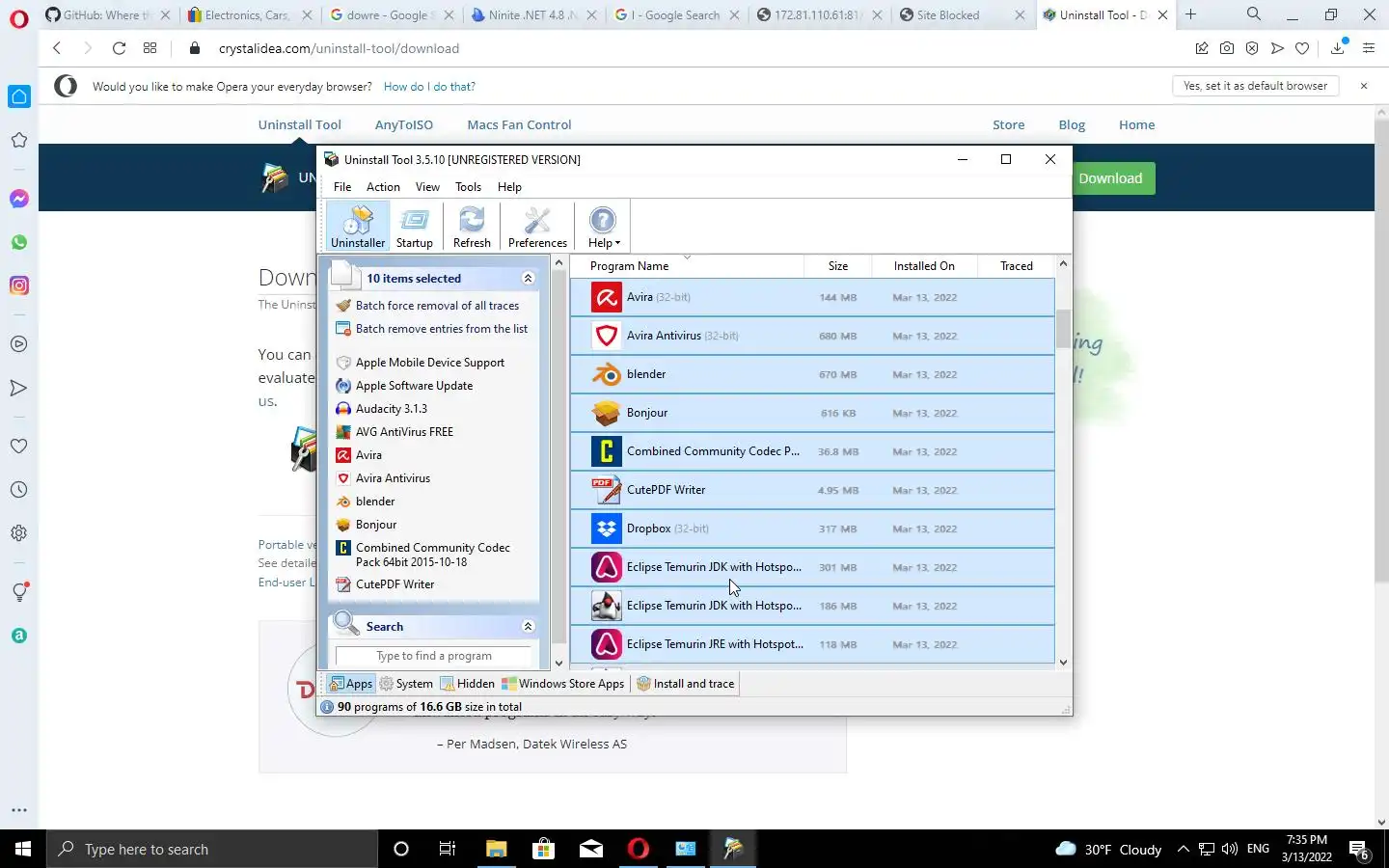Sort by Traced column header
This screenshot has height=868, width=1389.
pos(1017,266)
